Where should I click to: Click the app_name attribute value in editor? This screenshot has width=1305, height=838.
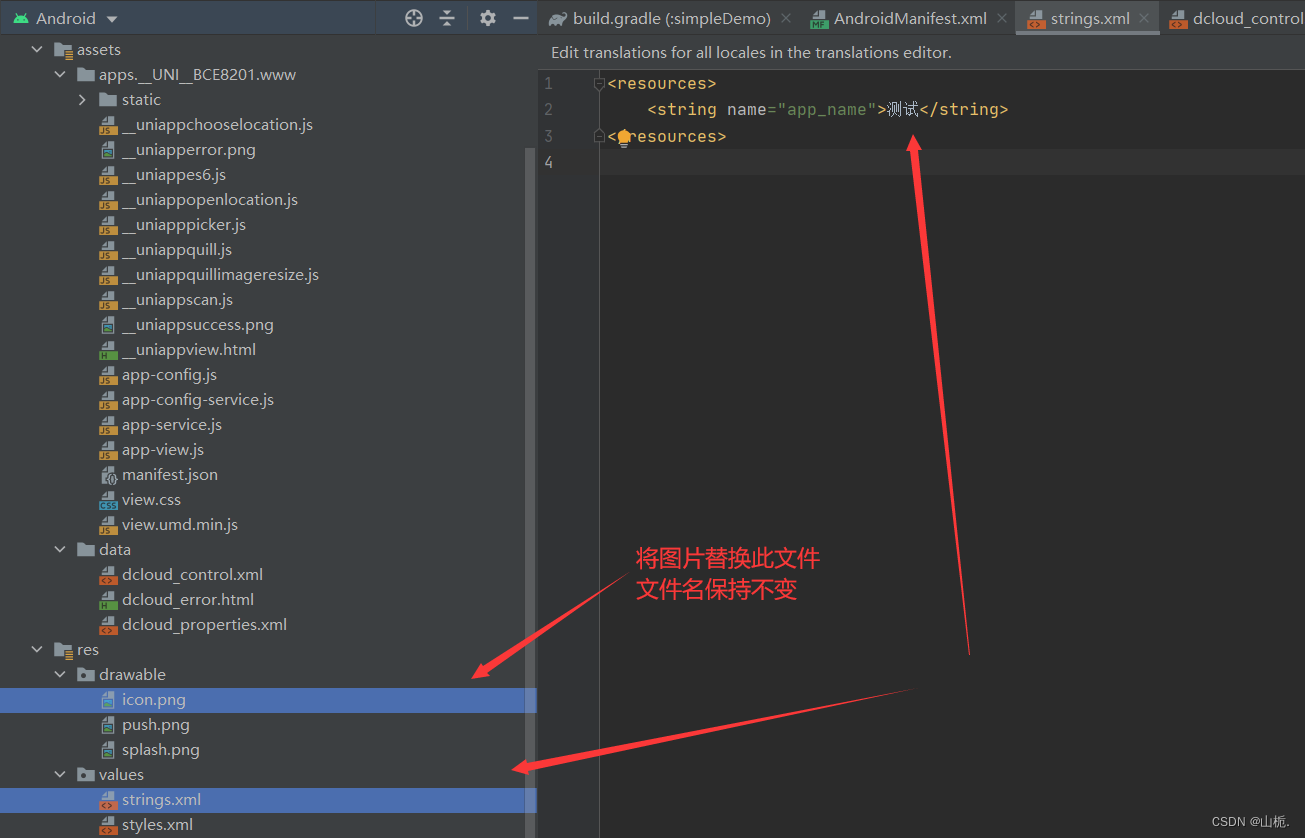(x=826, y=109)
